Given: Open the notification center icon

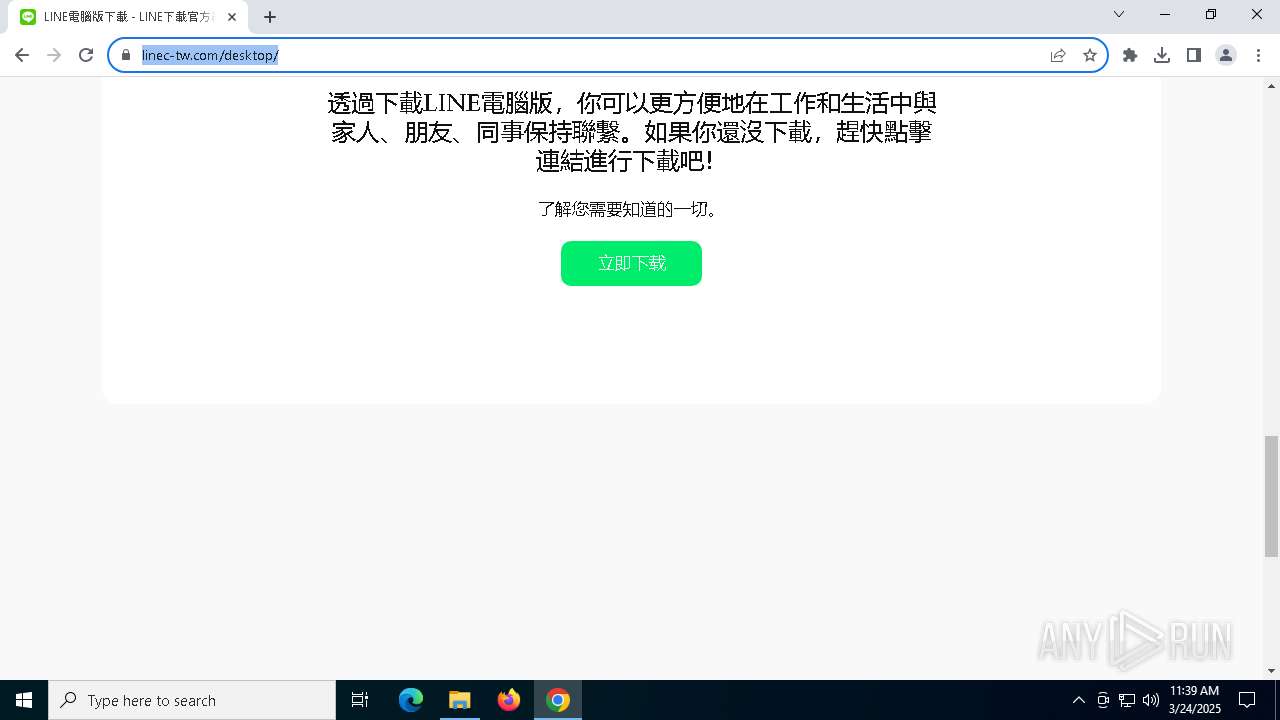Looking at the screenshot, I should coord(1247,700).
